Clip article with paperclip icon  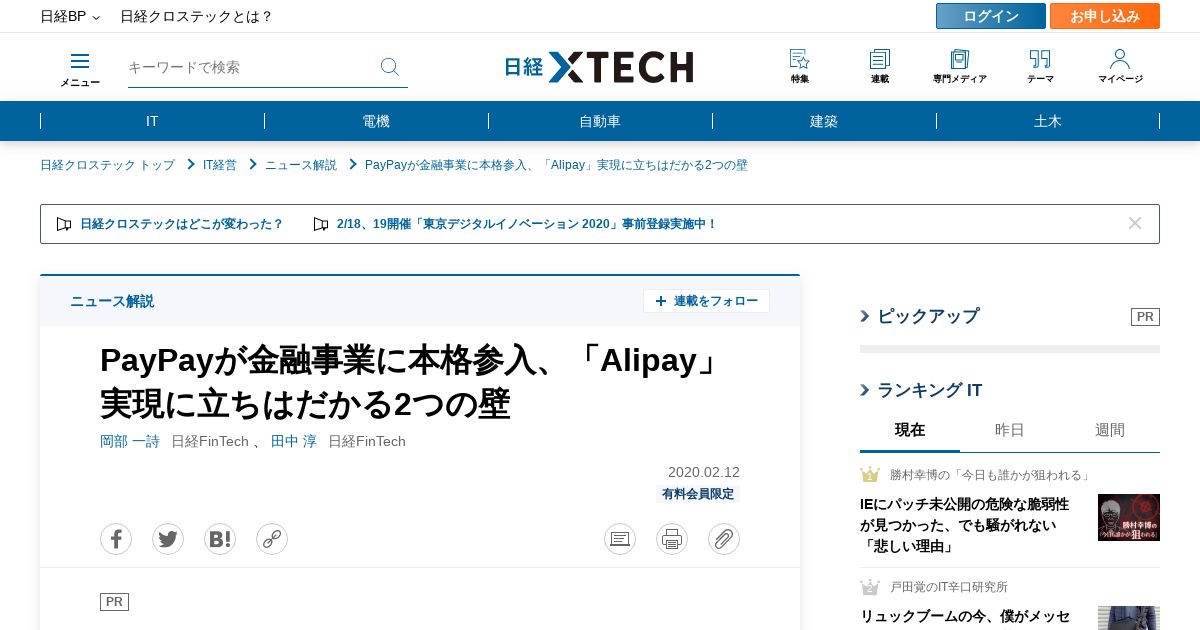(724, 539)
